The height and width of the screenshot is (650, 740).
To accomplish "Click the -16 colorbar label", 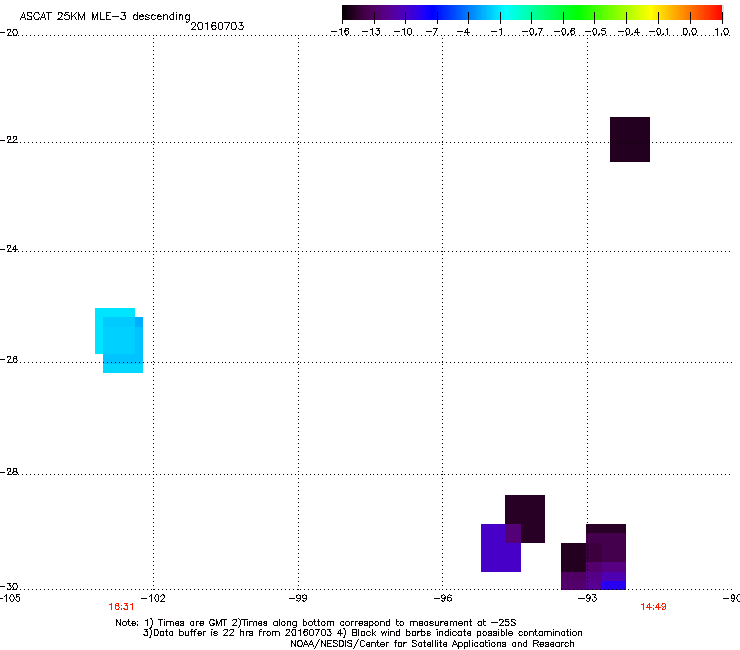I will click(x=340, y=32).
